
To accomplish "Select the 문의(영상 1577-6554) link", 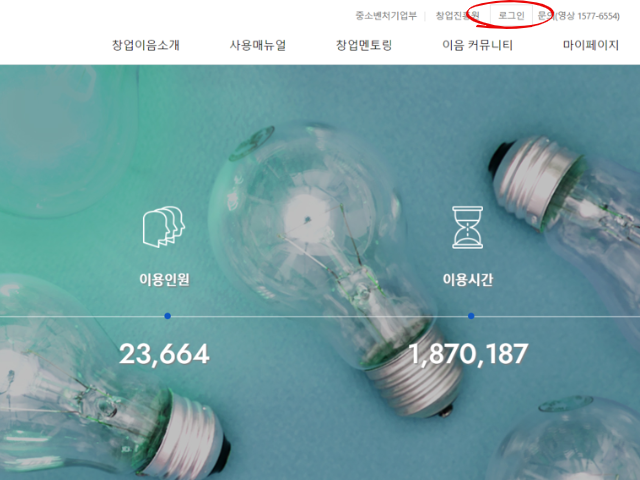I will pos(578,16).
